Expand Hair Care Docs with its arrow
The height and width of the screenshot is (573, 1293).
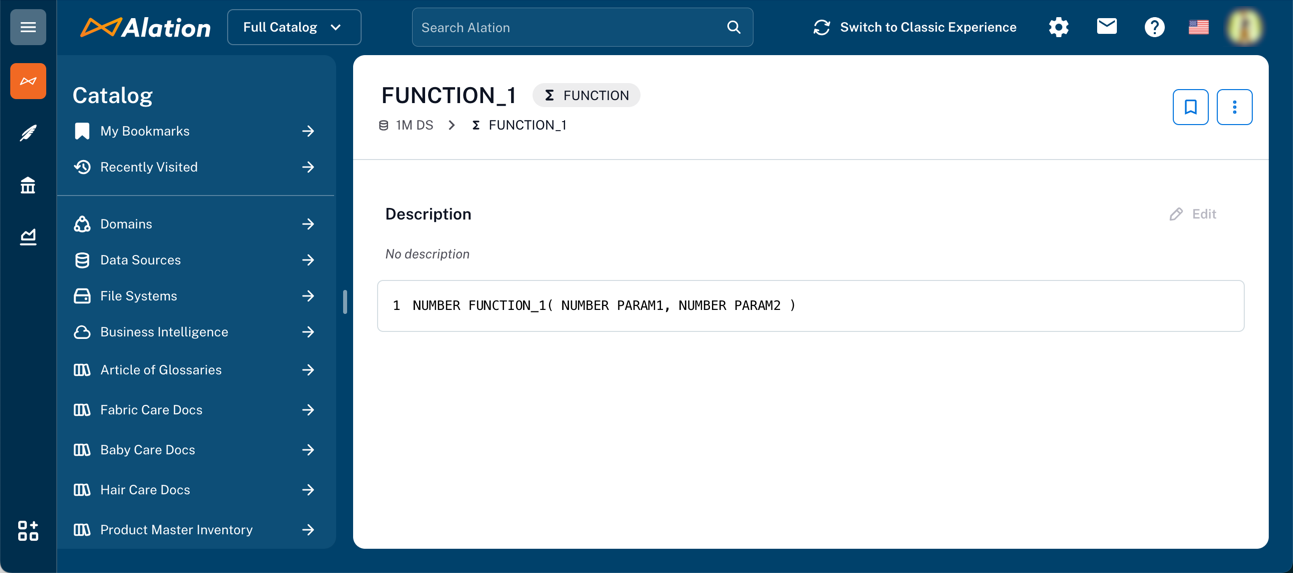coord(308,490)
